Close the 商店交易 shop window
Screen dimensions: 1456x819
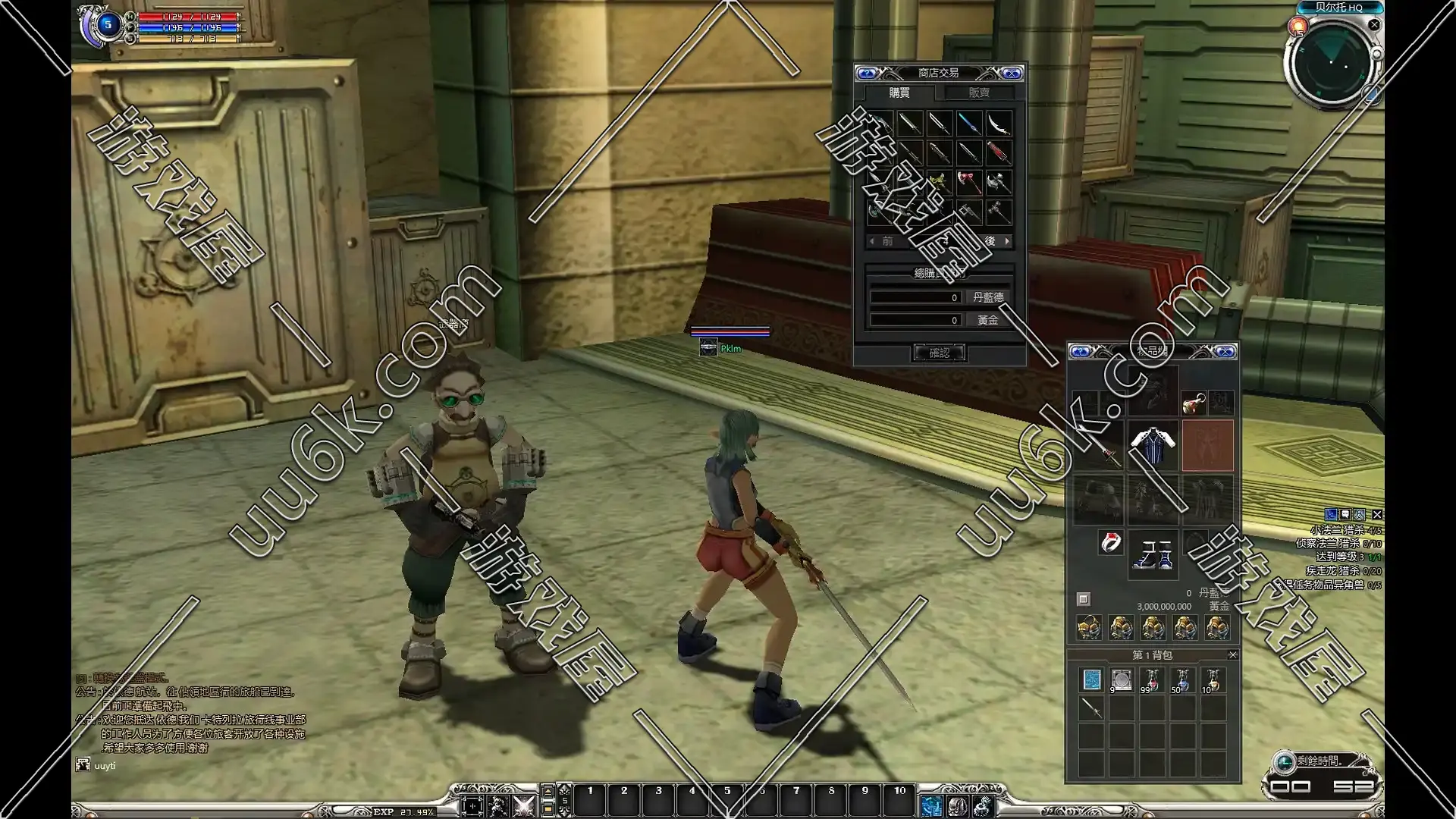pos(1012,74)
